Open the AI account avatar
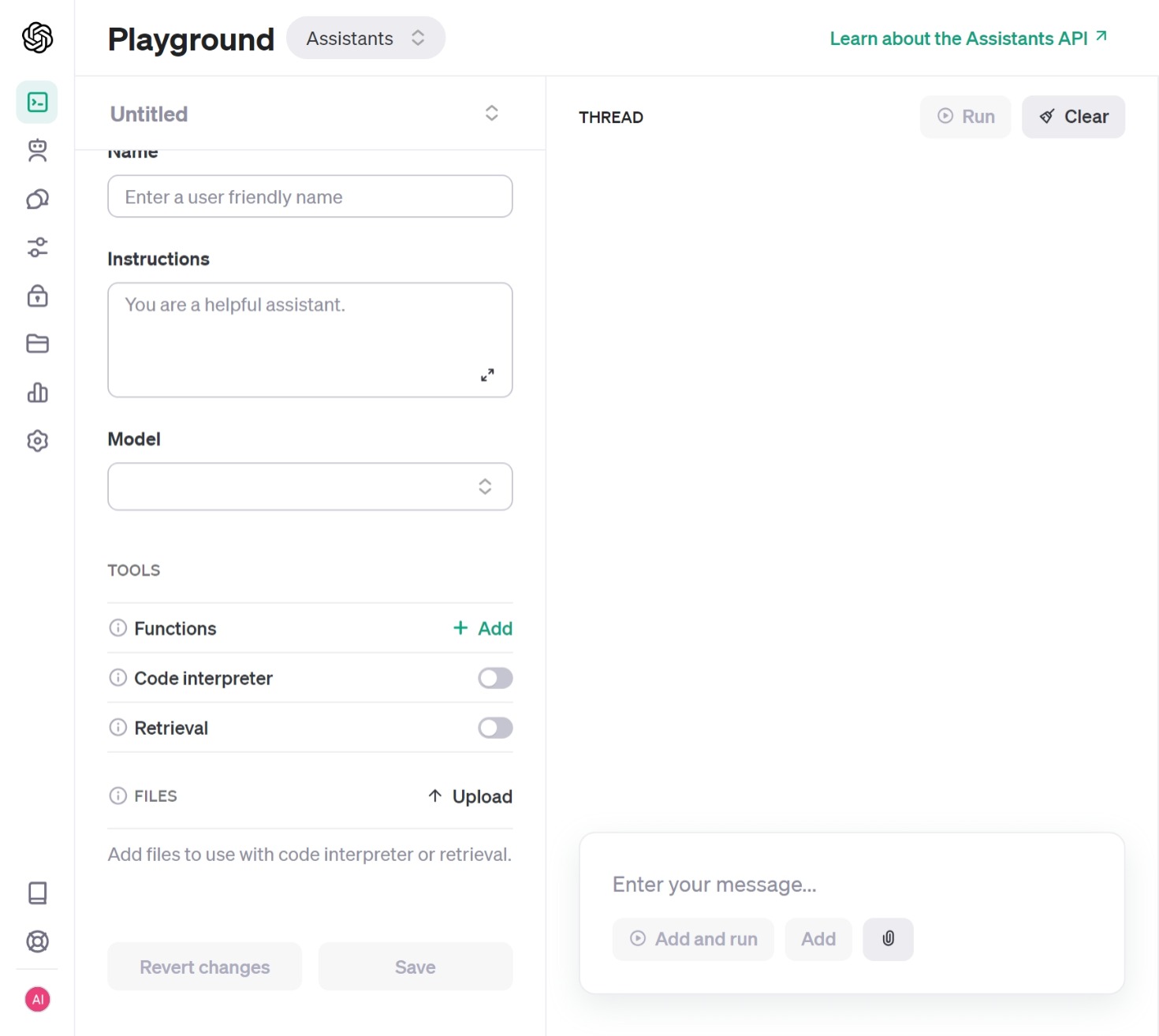Viewport: 1159px width, 1036px height. pyautogui.click(x=37, y=999)
